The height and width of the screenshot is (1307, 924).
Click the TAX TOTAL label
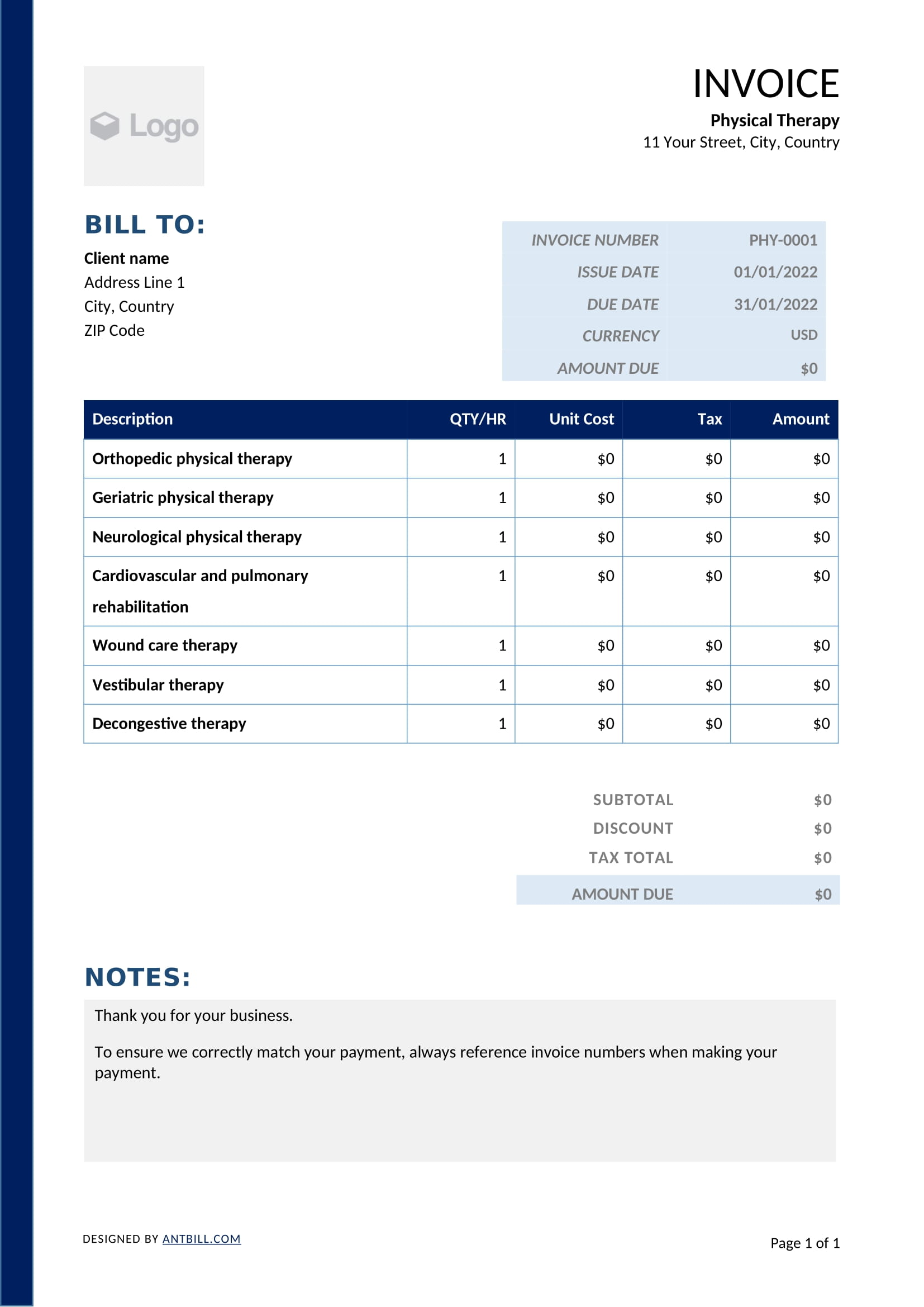pos(631,858)
